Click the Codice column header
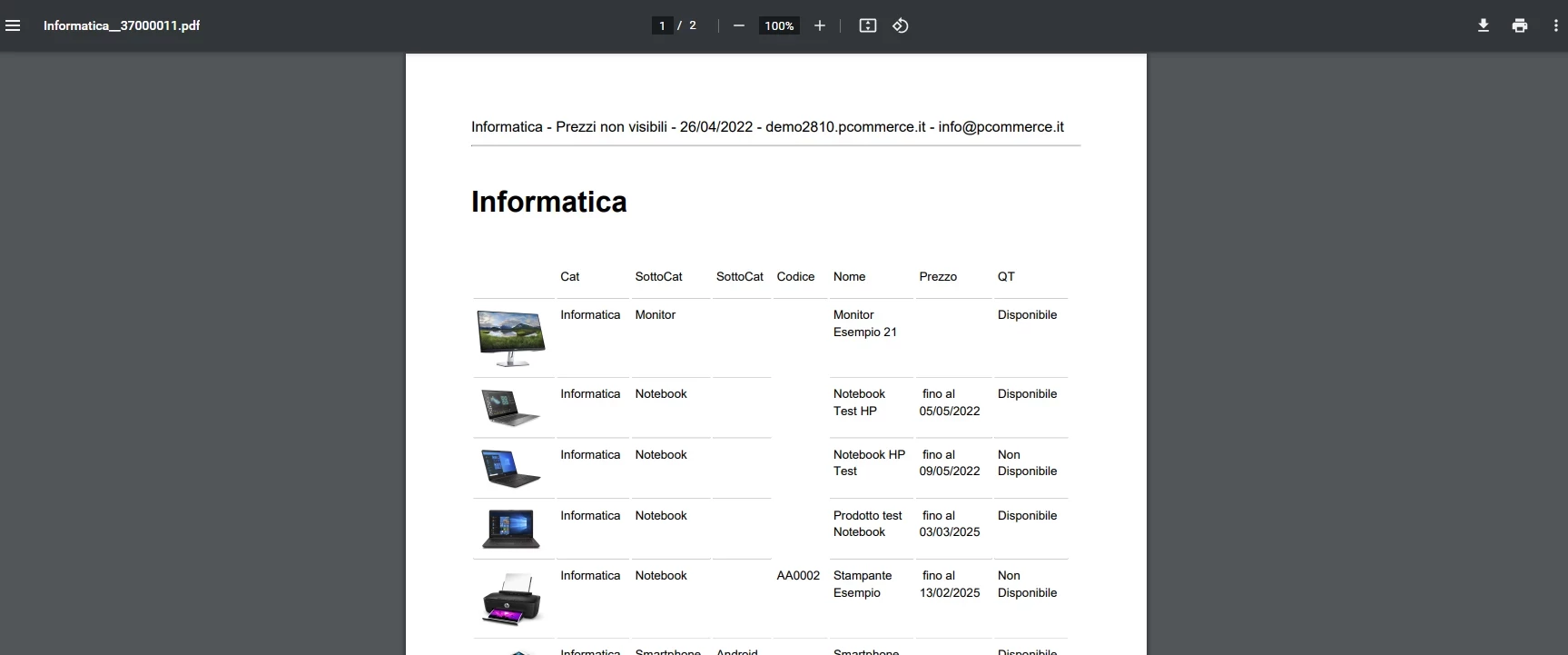1568x655 pixels. [x=795, y=276]
